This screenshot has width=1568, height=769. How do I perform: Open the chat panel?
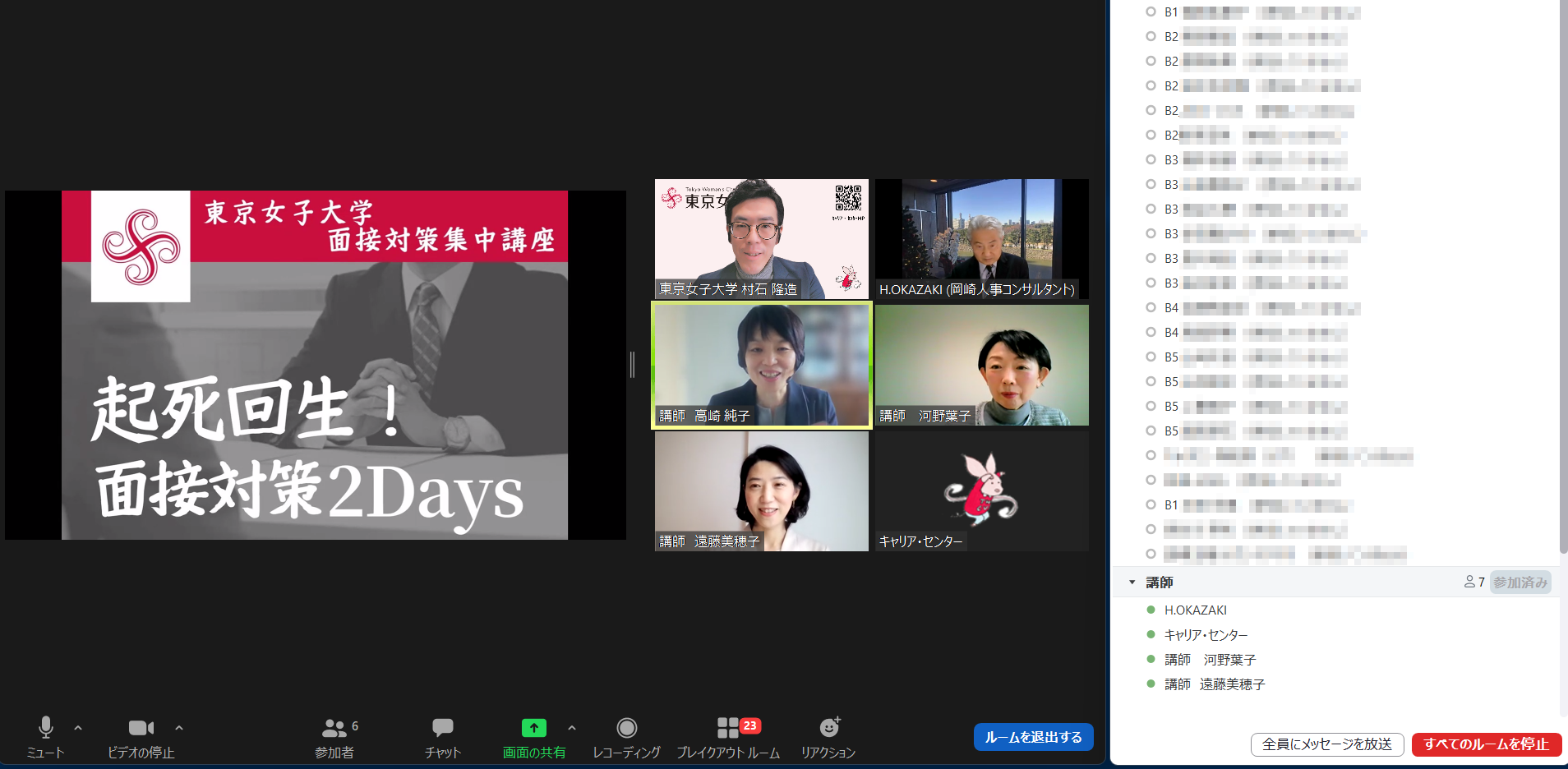pyautogui.click(x=442, y=728)
